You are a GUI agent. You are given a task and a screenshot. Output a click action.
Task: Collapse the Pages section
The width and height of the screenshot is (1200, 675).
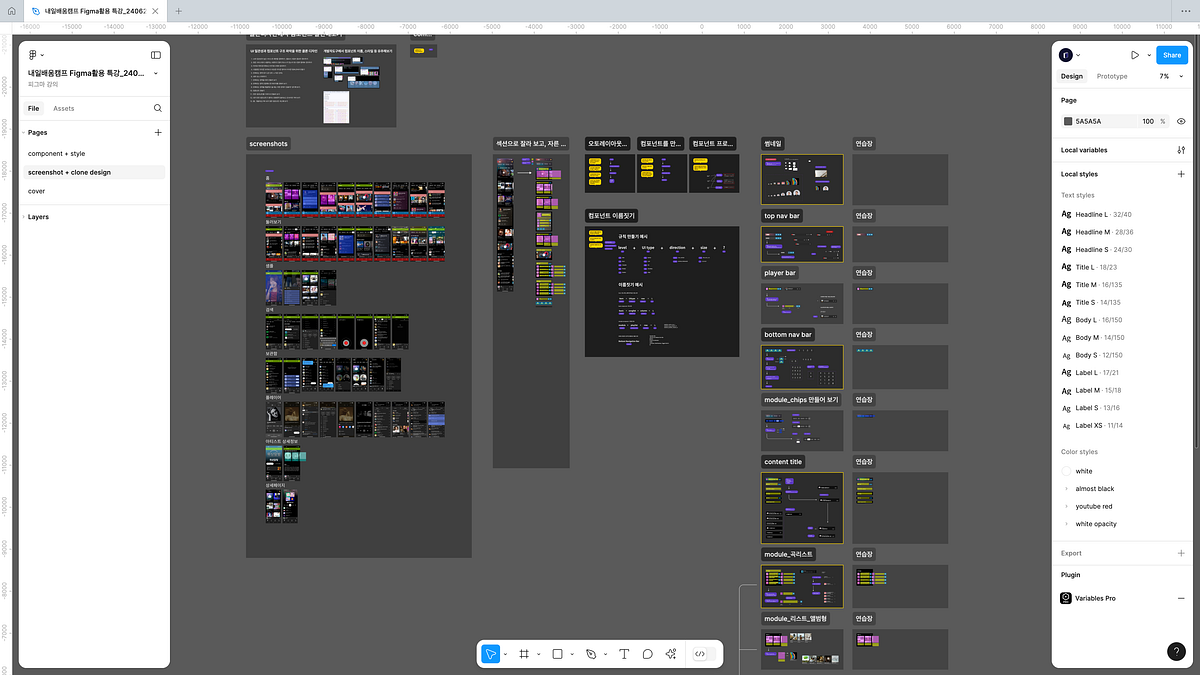(x=38, y=132)
